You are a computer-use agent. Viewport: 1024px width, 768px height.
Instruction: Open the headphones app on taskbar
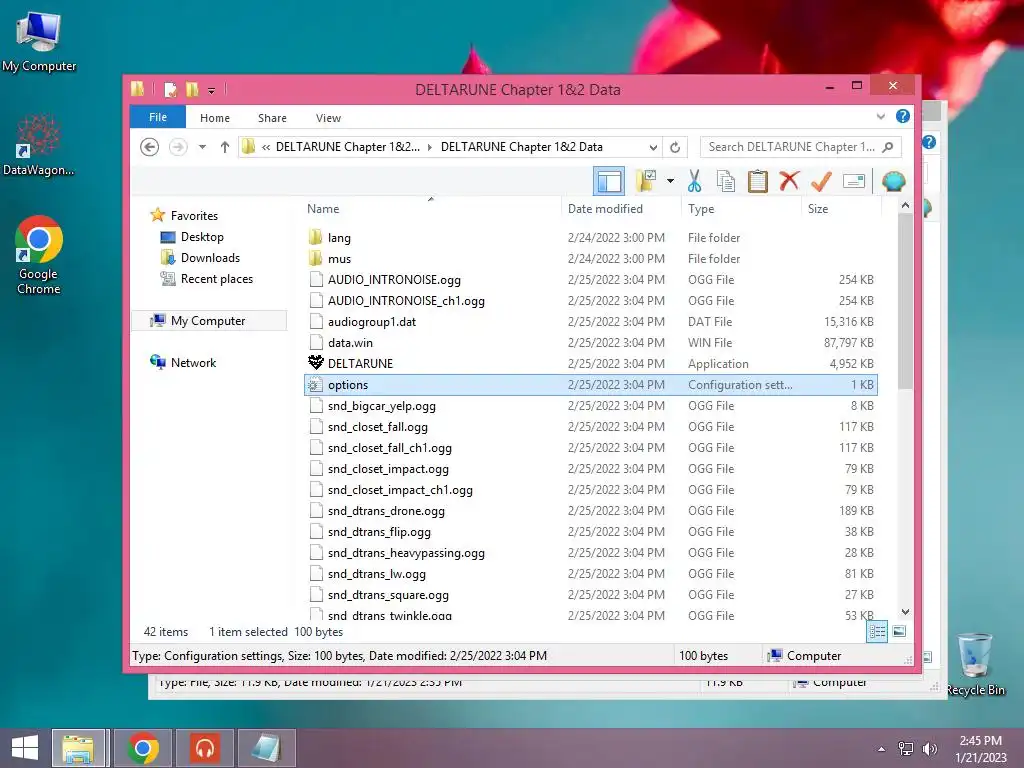(205, 748)
